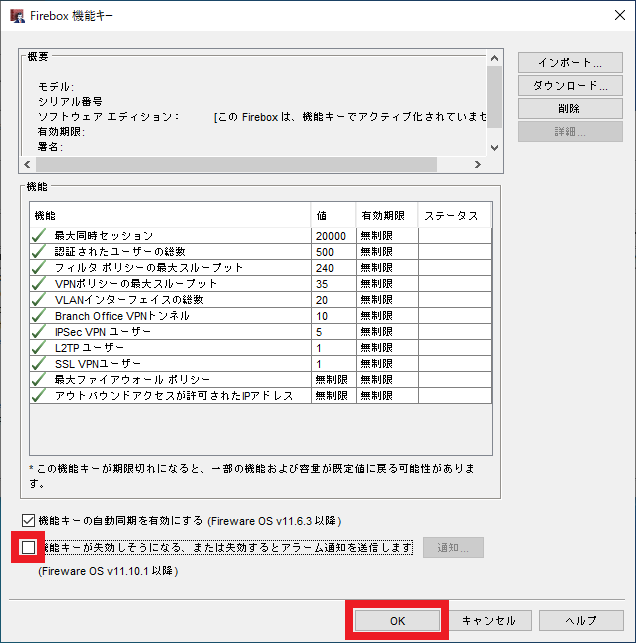Click the 削除 button
The height and width of the screenshot is (643, 636).
point(570,108)
